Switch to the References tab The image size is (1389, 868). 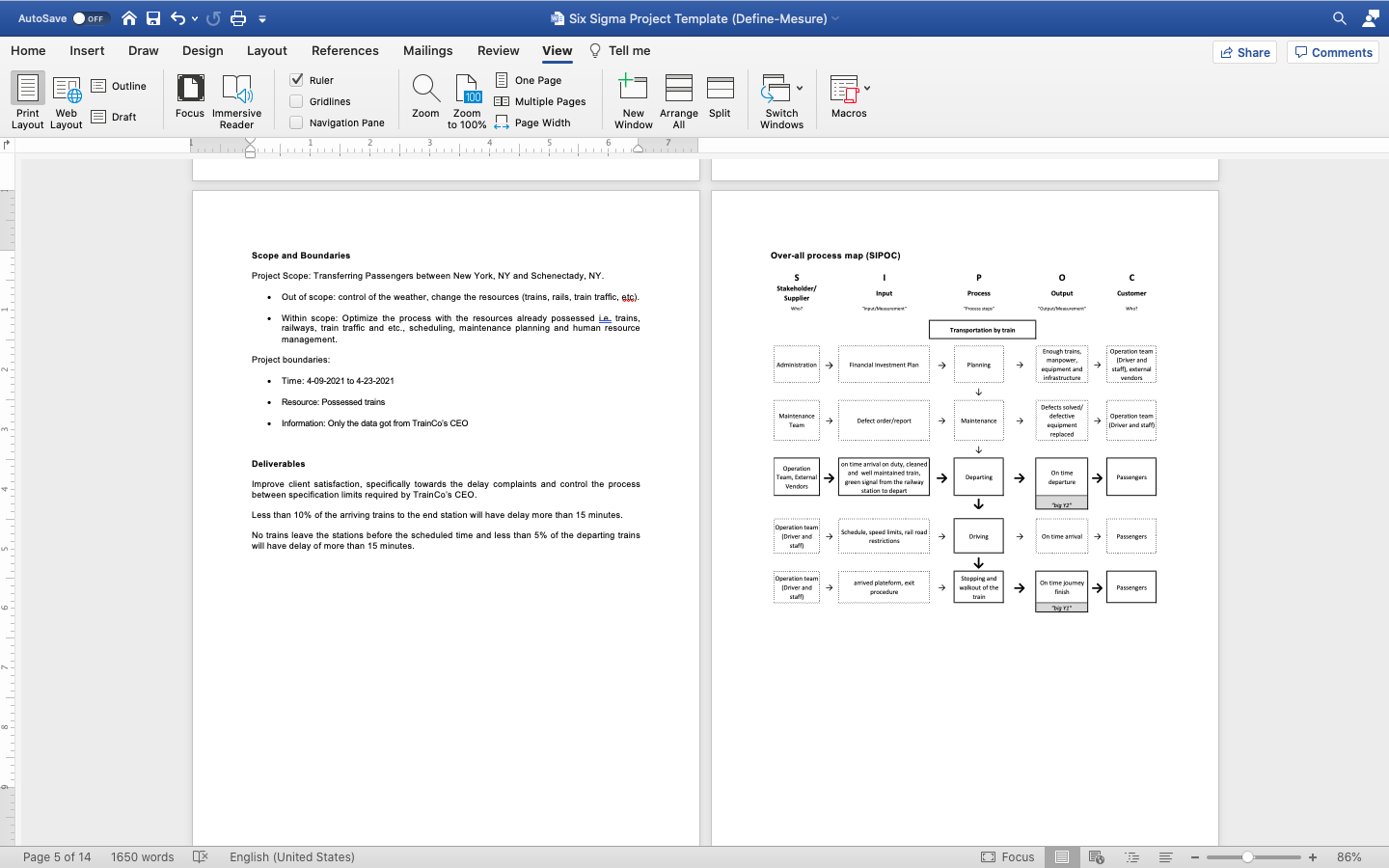pyautogui.click(x=344, y=51)
